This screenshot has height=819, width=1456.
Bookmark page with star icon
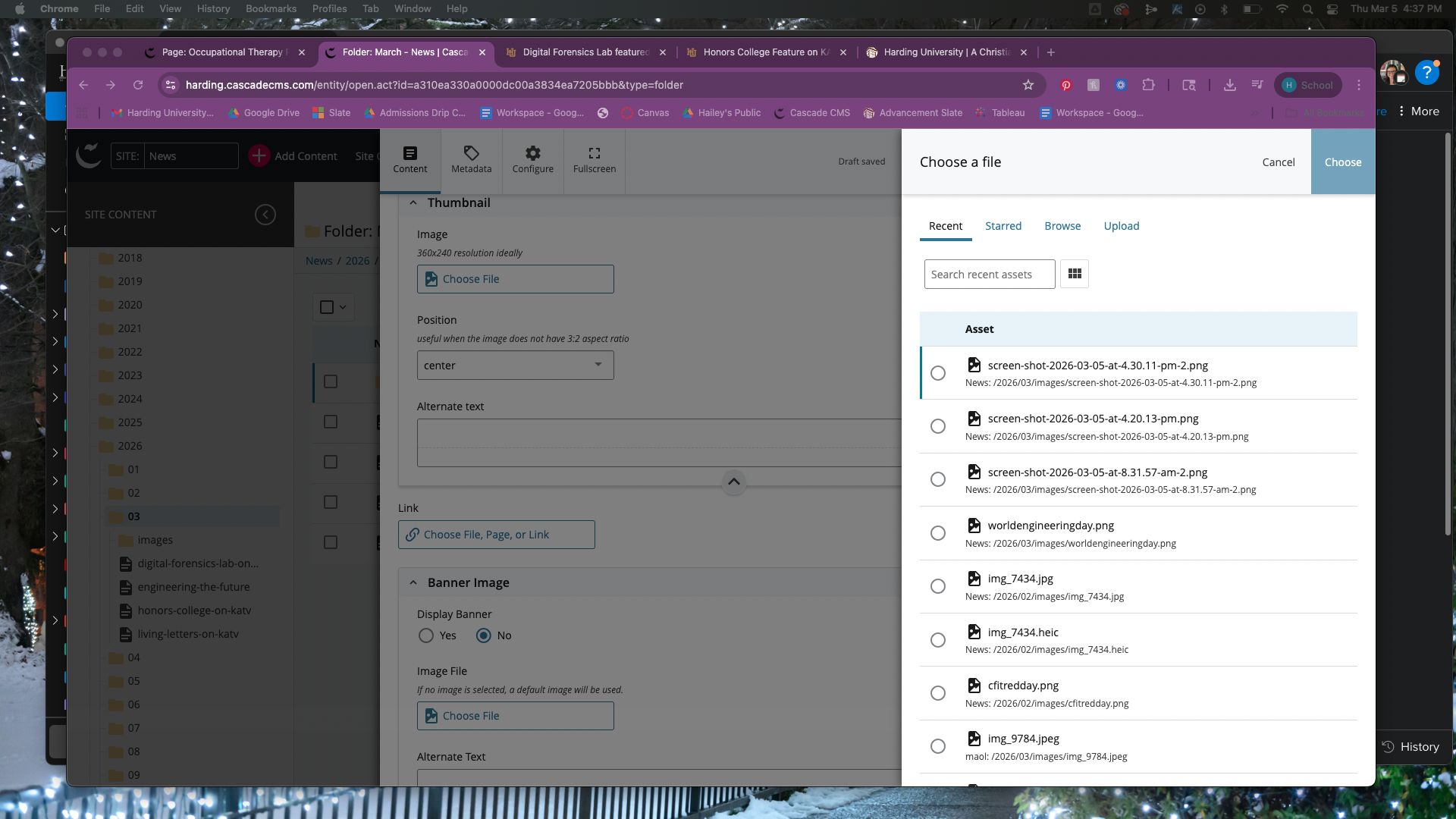pos(1028,85)
